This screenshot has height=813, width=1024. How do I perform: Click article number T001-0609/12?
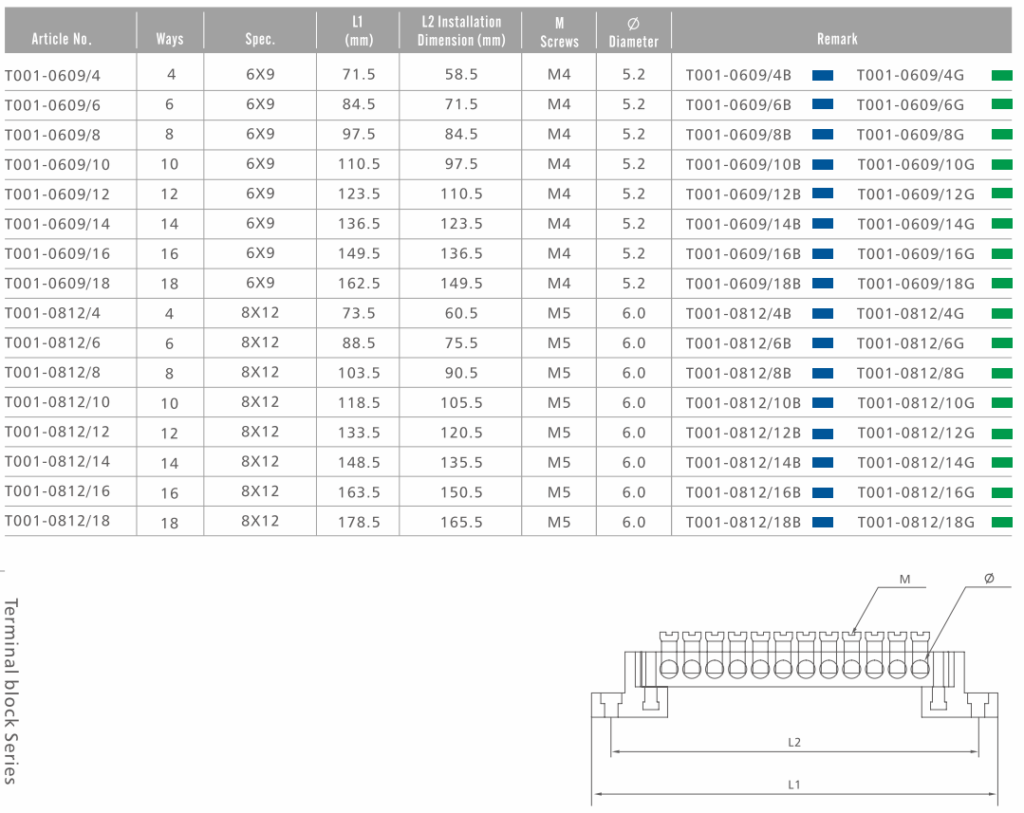click(57, 194)
